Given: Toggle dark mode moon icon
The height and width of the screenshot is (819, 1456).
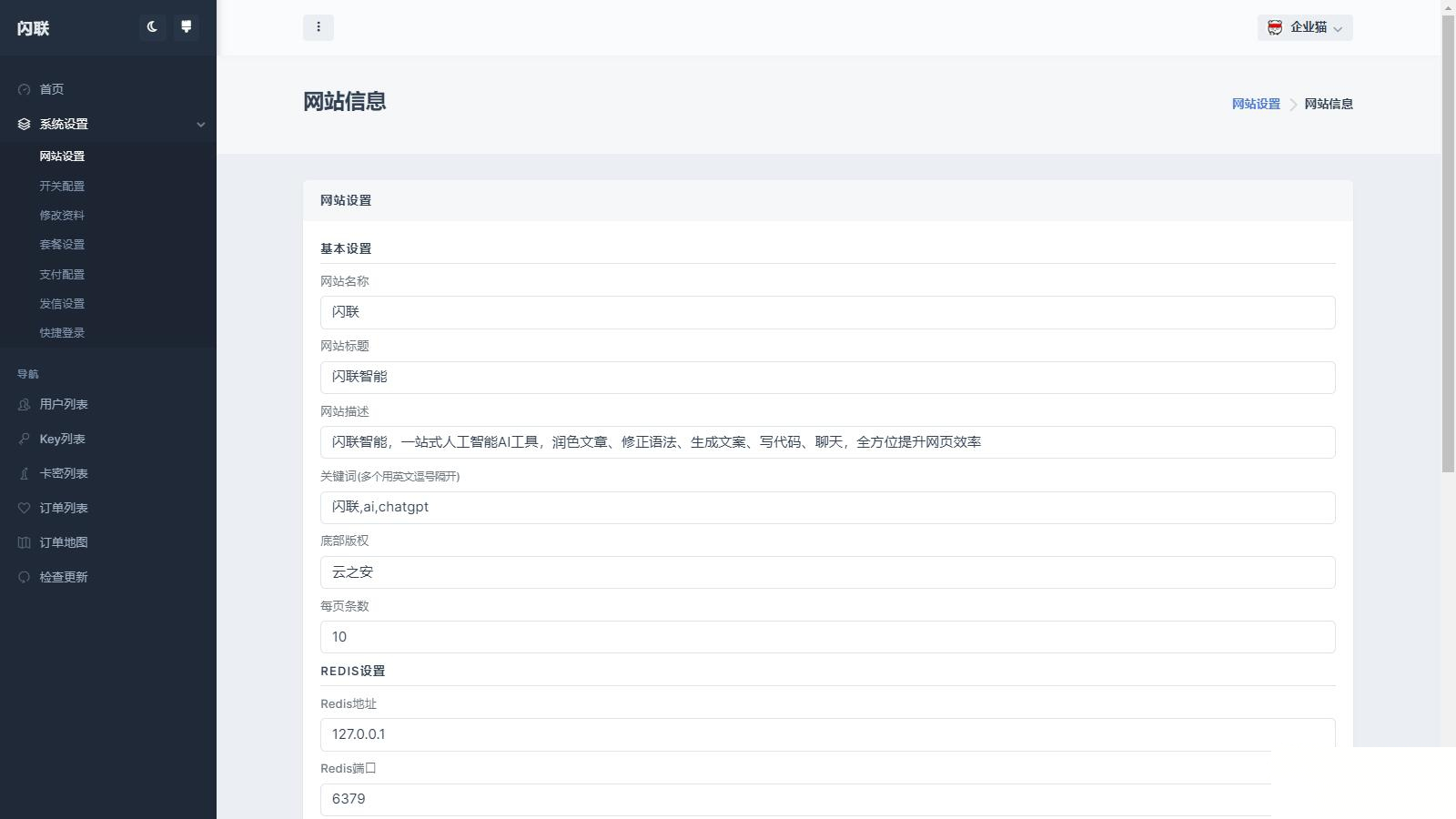Looking at the screenshot, I should (x=152, y=27).
